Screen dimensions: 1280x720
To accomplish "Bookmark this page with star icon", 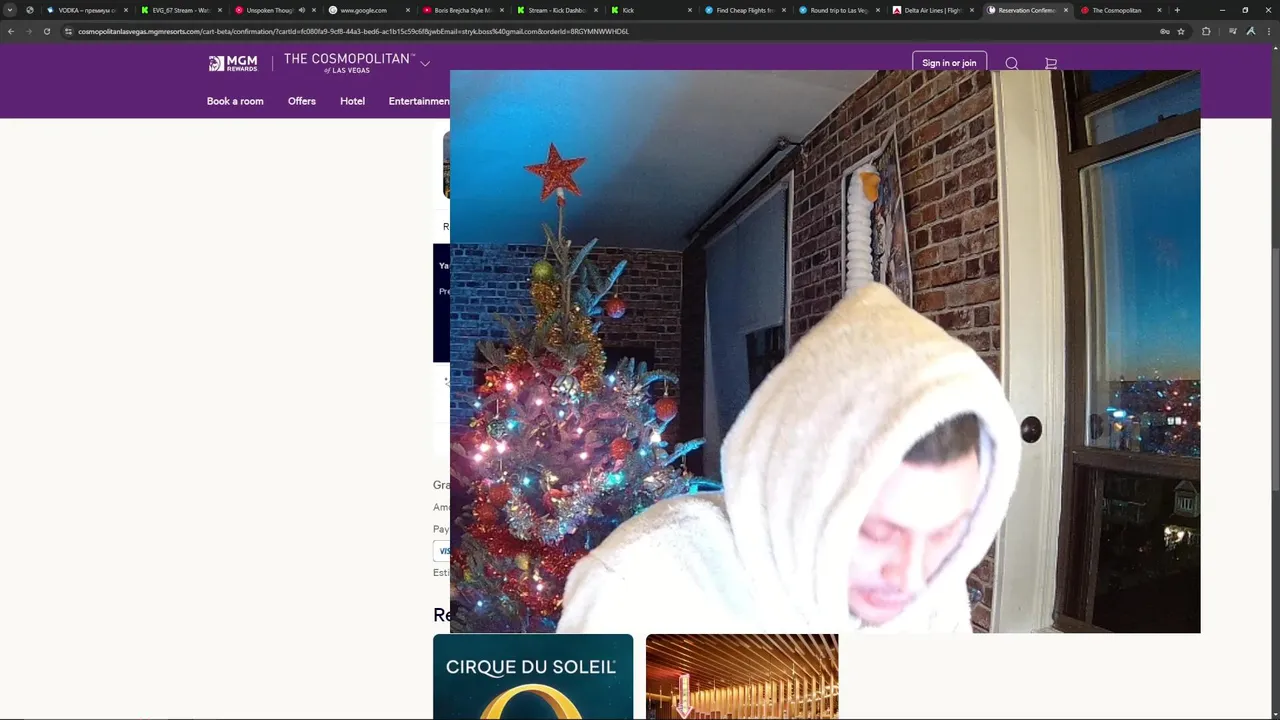I will (x=1181, y=31).
